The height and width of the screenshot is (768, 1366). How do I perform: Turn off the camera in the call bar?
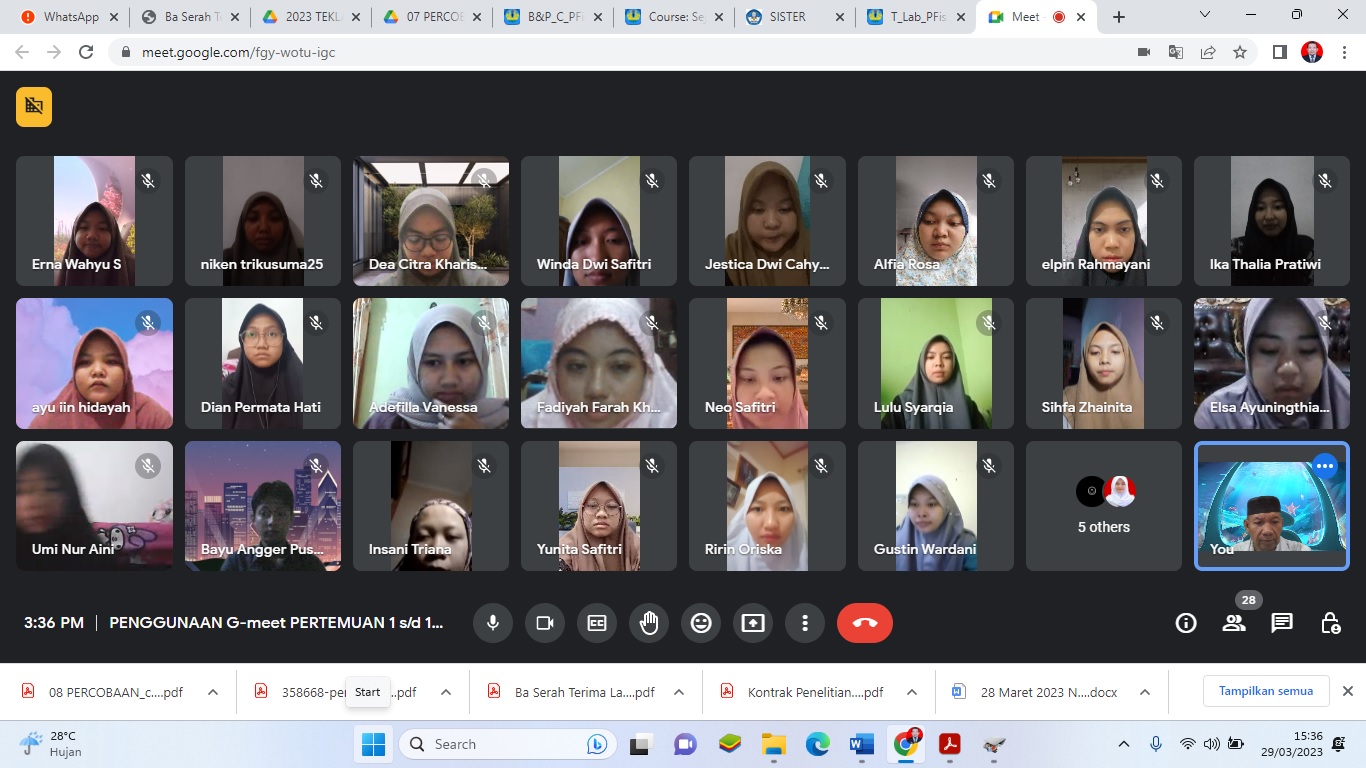pyautogui.click(x=545, y=623)
